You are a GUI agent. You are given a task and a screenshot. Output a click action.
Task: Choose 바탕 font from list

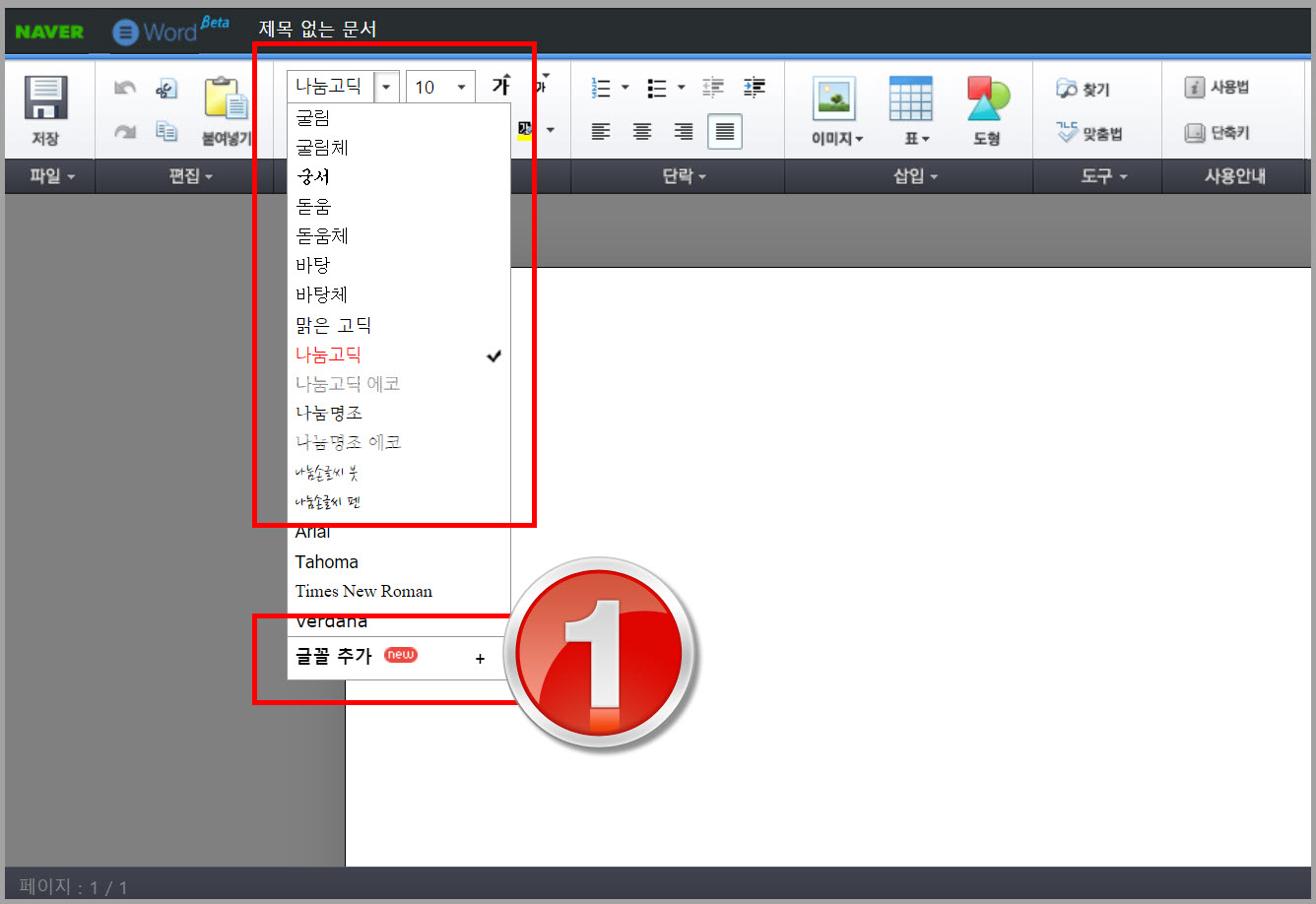pos(399,266)
